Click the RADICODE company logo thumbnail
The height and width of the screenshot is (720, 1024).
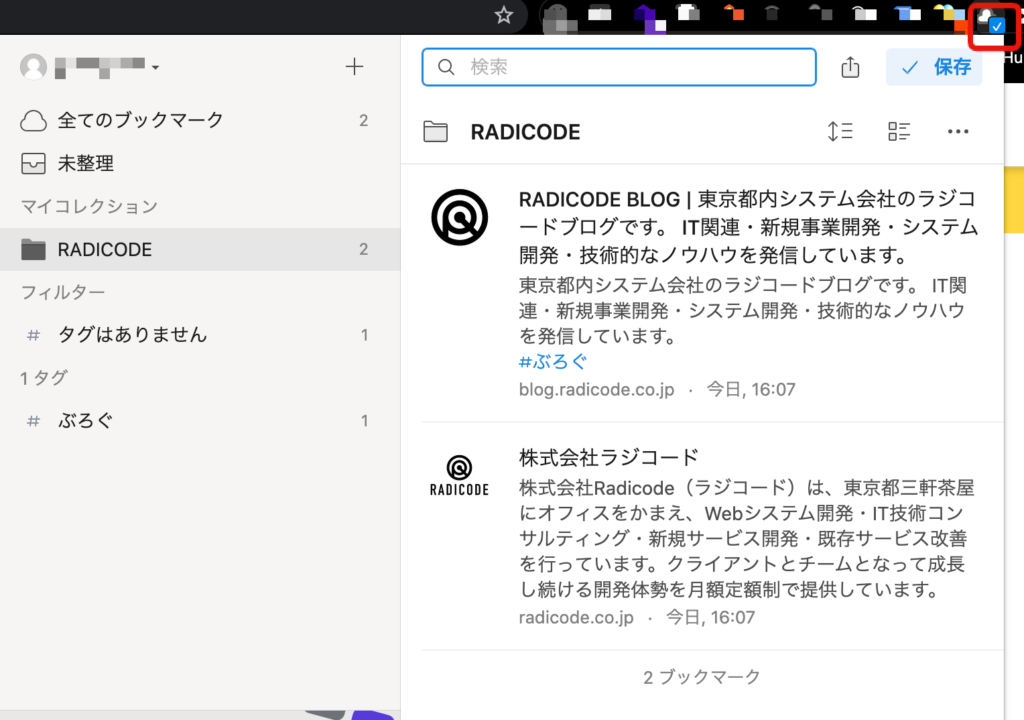(460, 476)
